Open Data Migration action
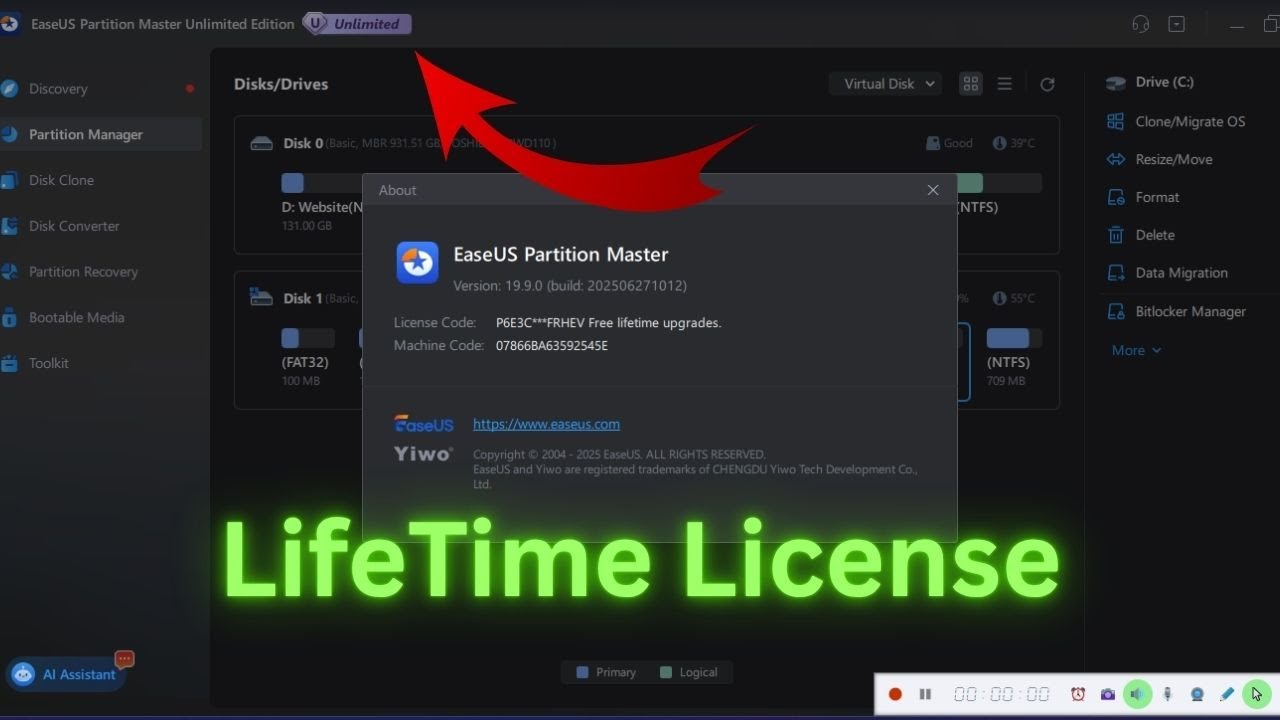 [x=1169, y=273]
